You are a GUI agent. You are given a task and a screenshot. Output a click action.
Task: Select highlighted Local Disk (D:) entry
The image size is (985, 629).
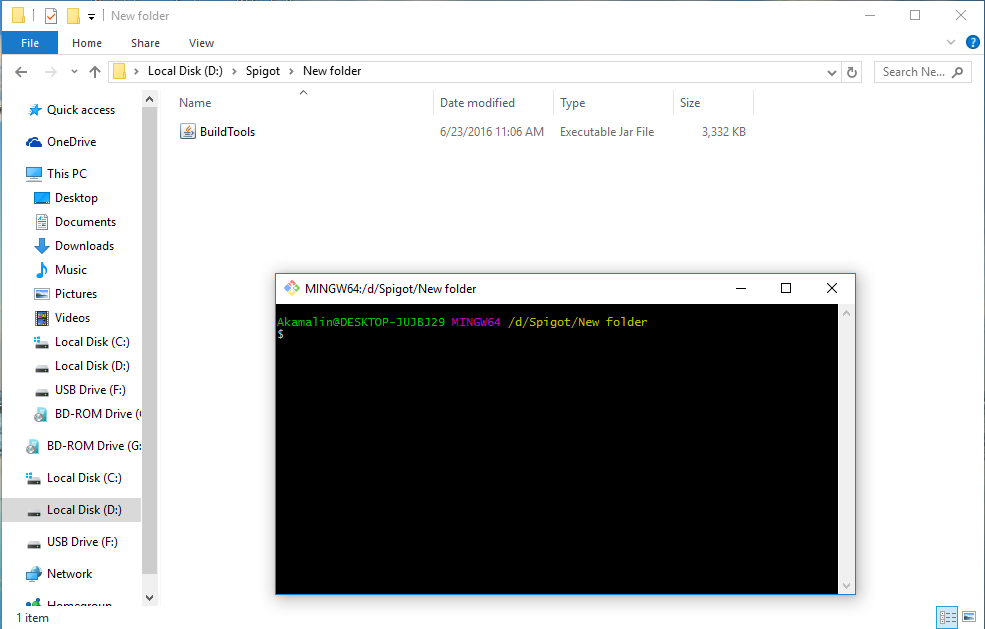coord(72,510)
